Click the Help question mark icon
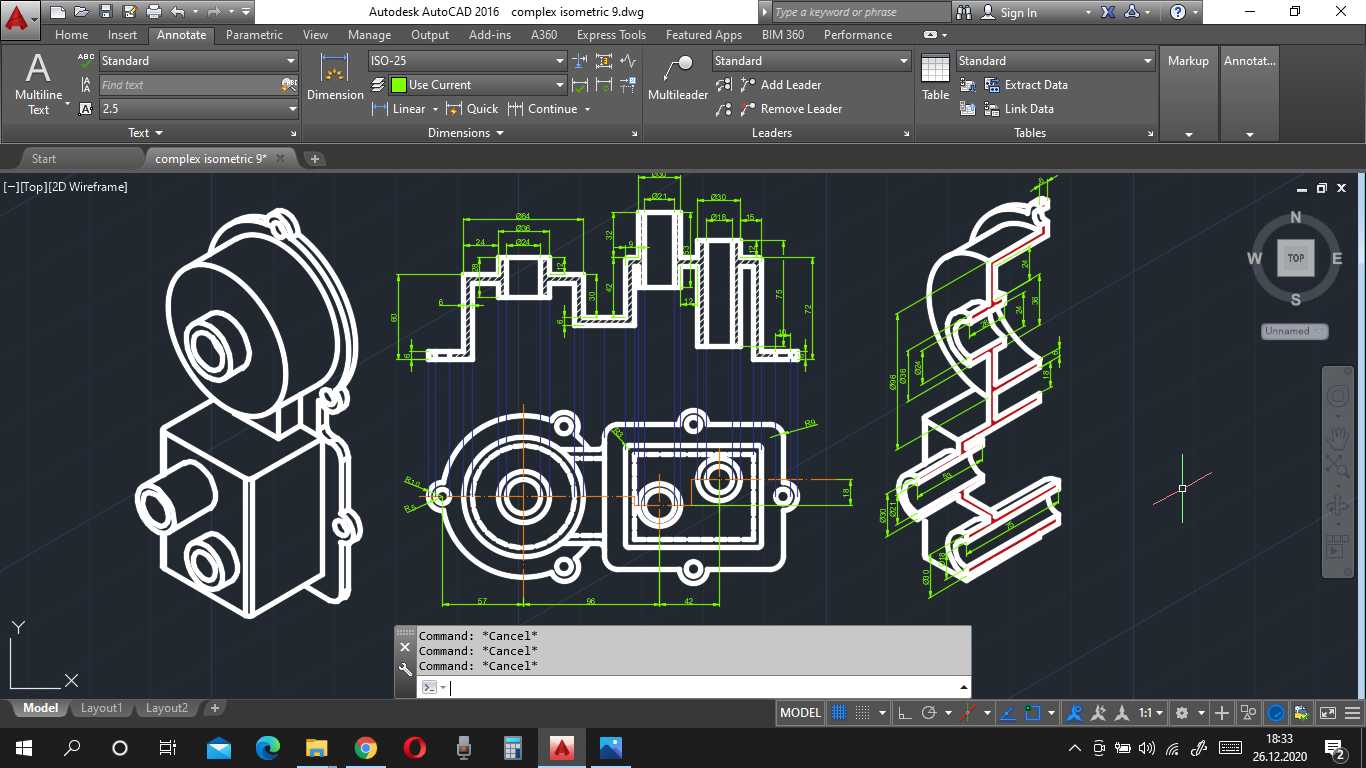The width and height of the screenshot is (1366, 768). click(1178, 12)
